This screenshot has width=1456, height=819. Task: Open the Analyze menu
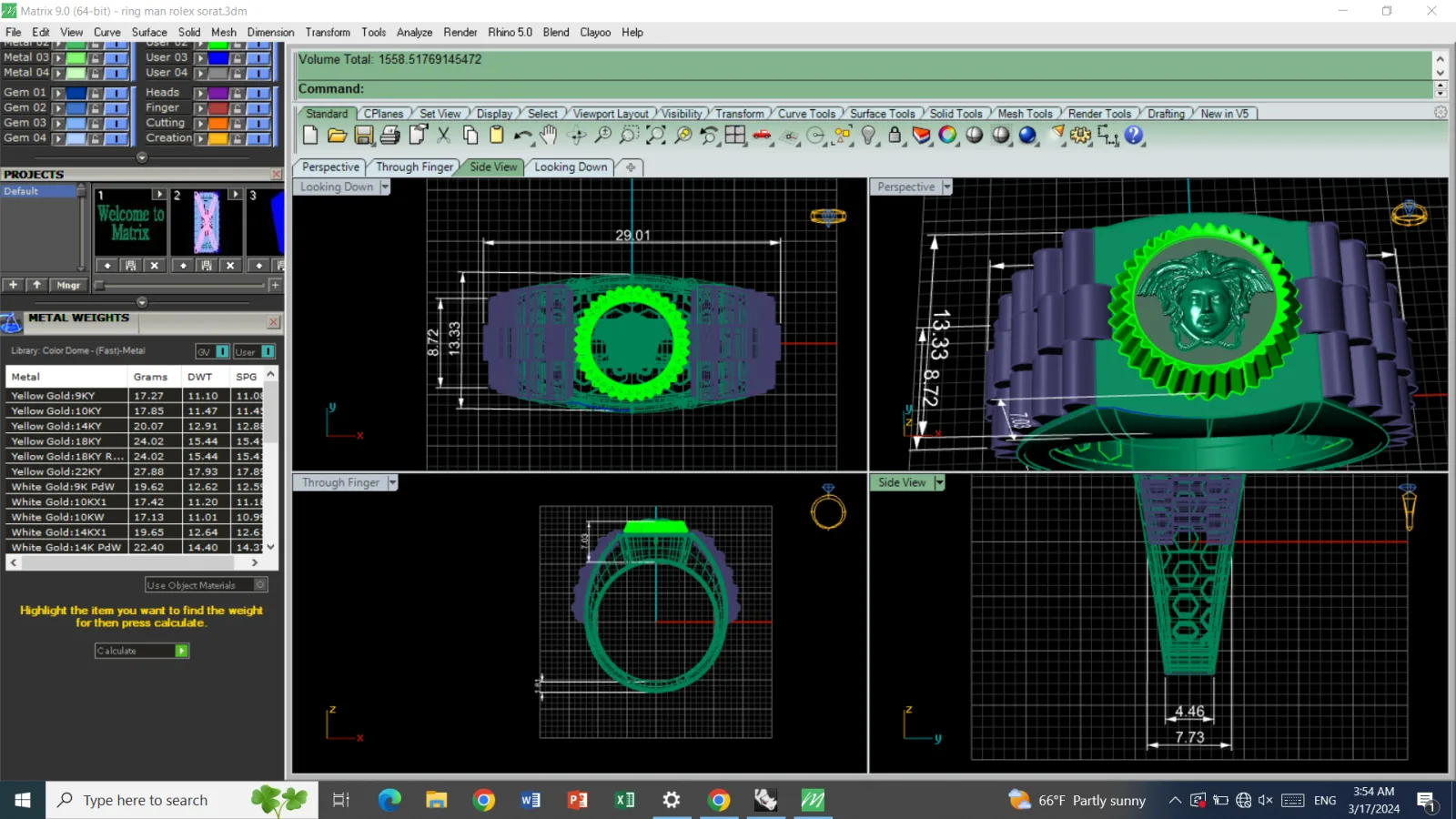pos(414,32)
